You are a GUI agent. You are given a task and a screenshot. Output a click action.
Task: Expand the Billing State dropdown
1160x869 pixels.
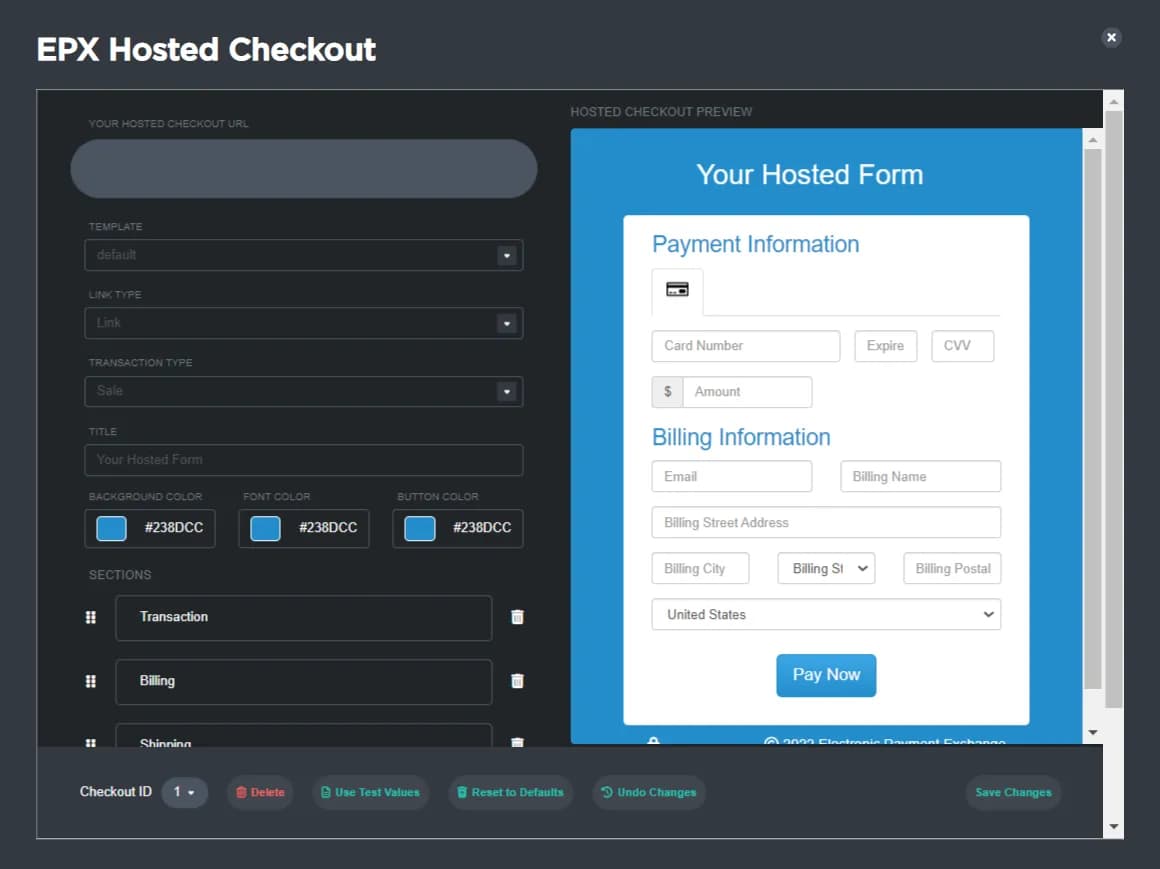(826, 569)
